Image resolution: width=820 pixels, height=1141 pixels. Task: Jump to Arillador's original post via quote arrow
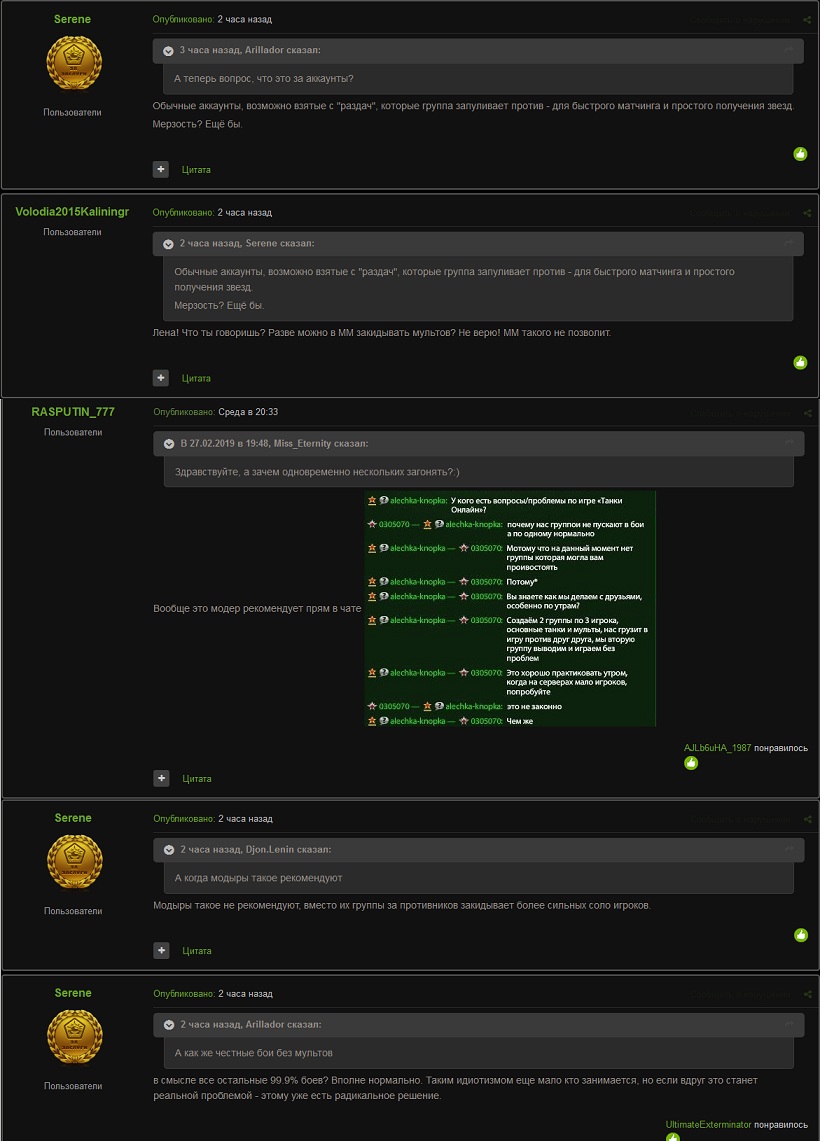coord(789,50)
